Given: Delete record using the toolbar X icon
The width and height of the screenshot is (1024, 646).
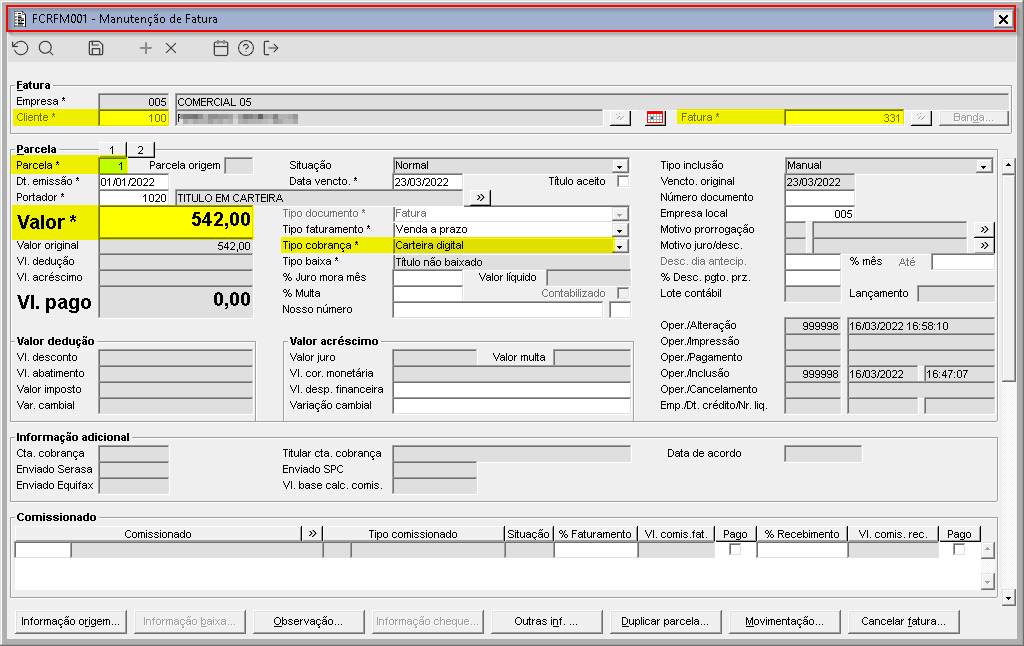Looking at the screenshot, I should 171,48.
